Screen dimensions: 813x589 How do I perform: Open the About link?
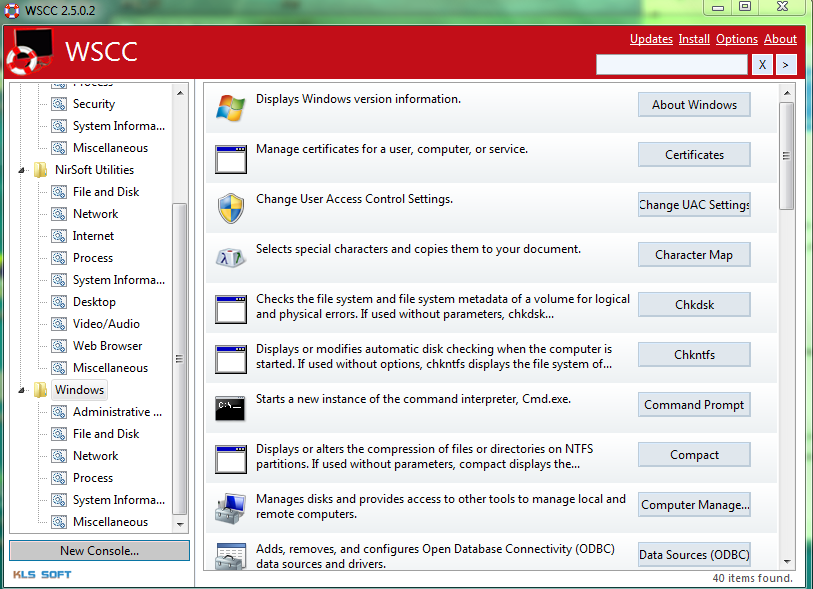click(780, 39)
